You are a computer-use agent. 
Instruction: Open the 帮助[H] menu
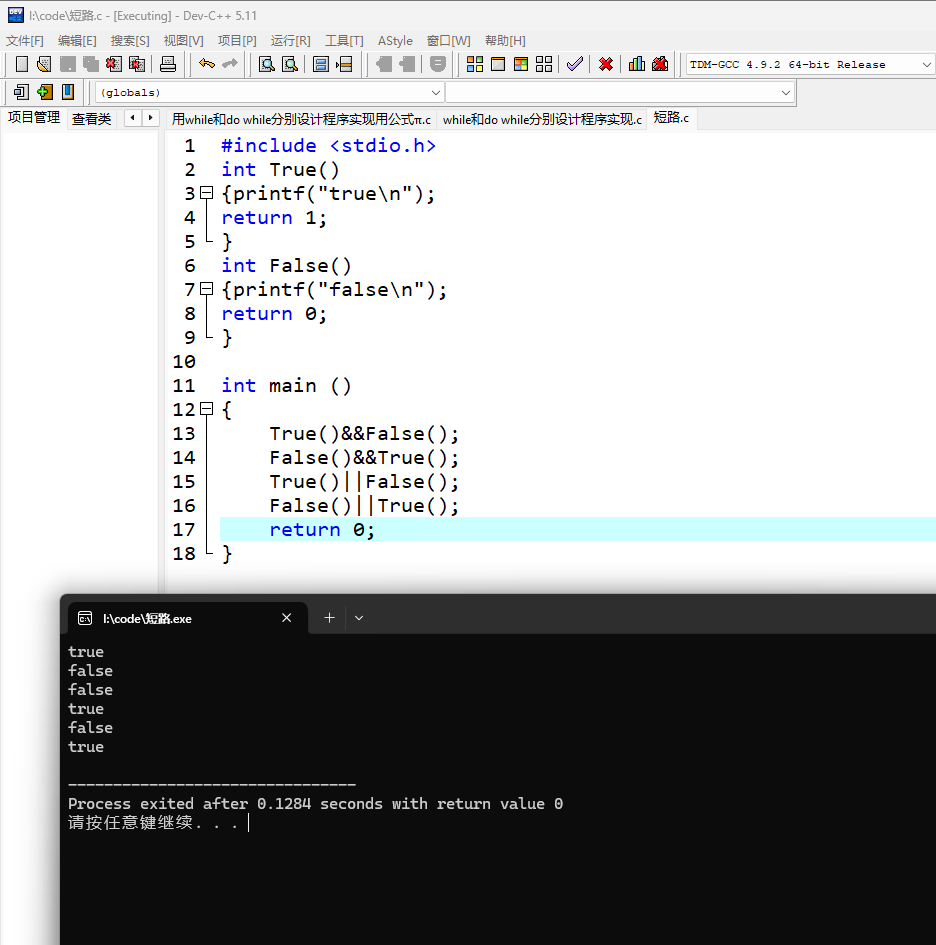click(x=505, y=41)
